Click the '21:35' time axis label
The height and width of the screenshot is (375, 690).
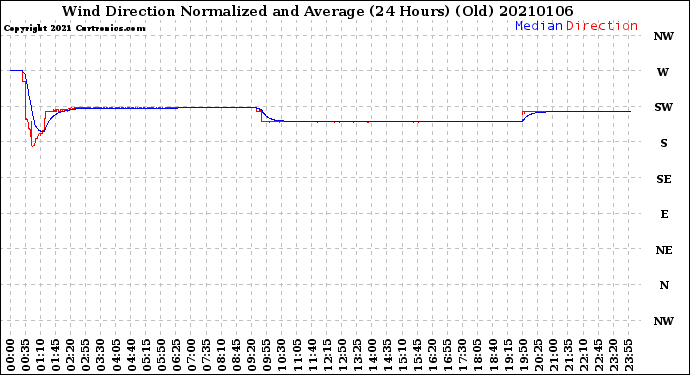568,355
